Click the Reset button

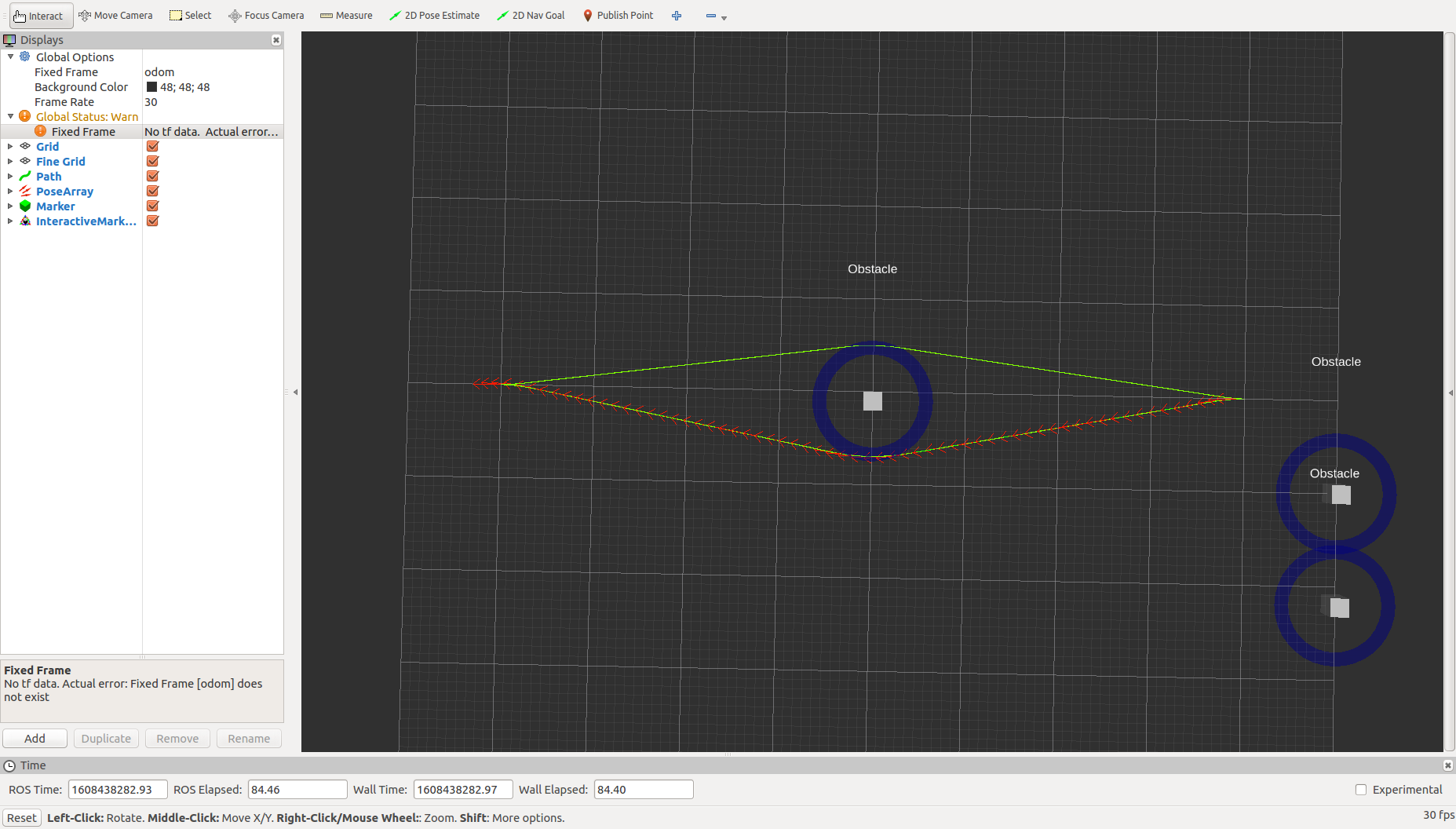21,817
